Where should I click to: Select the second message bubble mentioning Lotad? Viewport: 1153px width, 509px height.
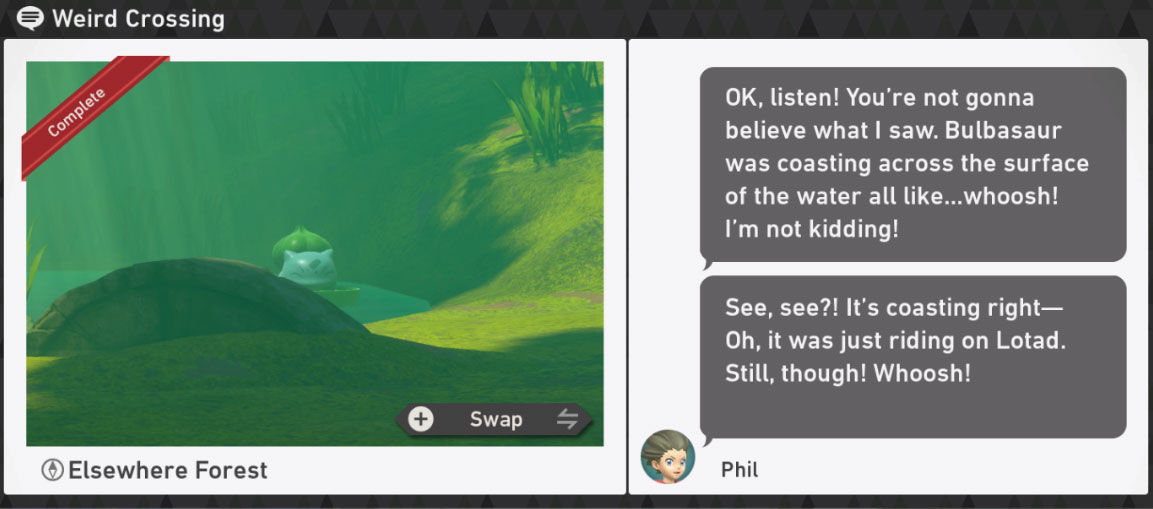point(913,357)
